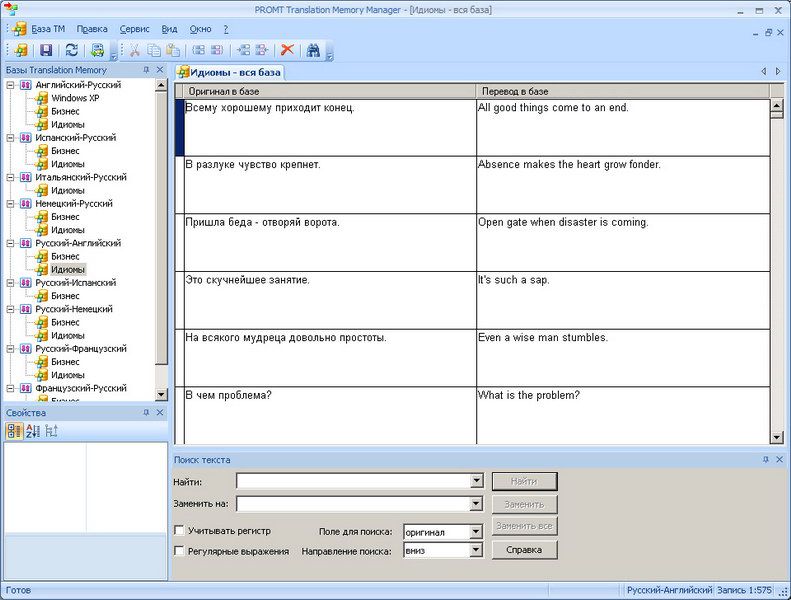Click the Справка button
The width and height of the screenshot is (791, 600).
pyautogui.click(x=524, y=550)
